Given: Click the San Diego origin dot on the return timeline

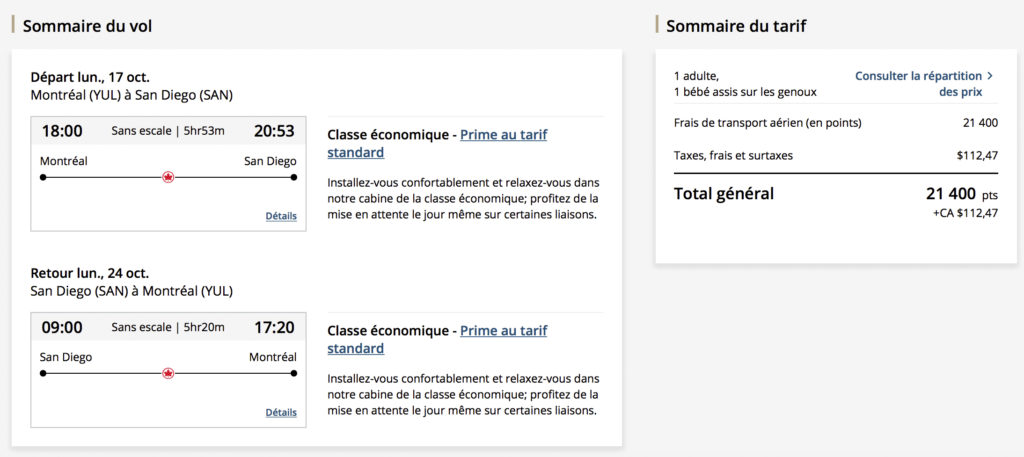Looking at the screenshot, I should pos(43,373).
